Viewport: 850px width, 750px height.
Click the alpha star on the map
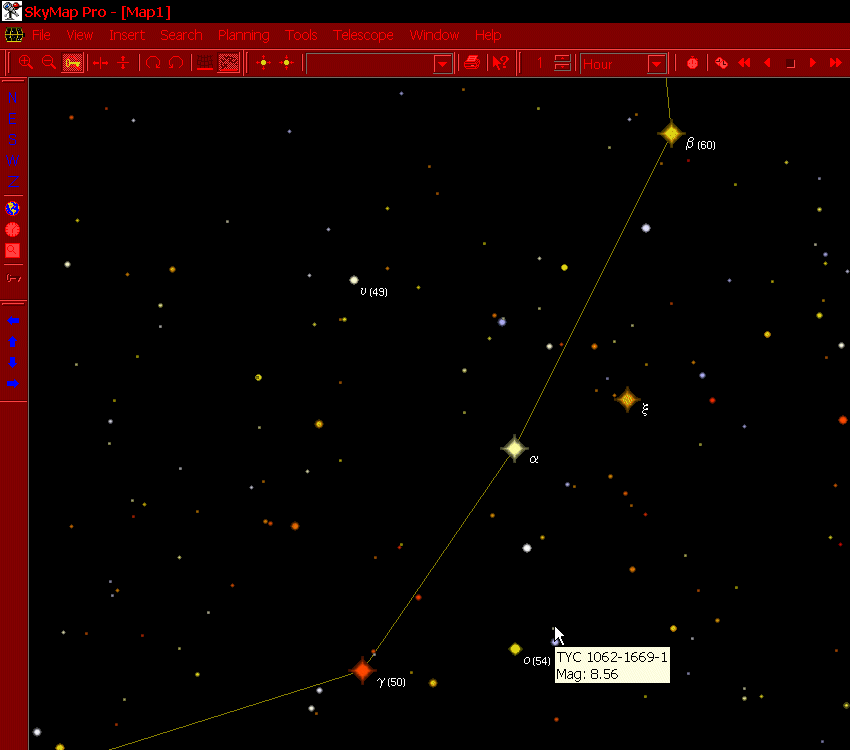[x=514, y=448]
